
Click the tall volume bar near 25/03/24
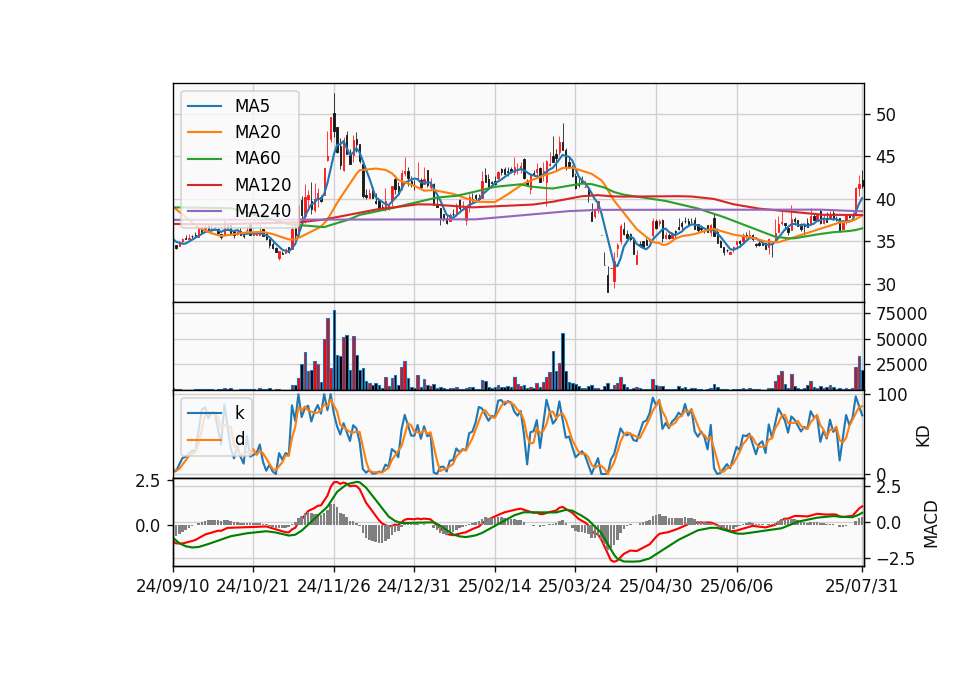563,362
